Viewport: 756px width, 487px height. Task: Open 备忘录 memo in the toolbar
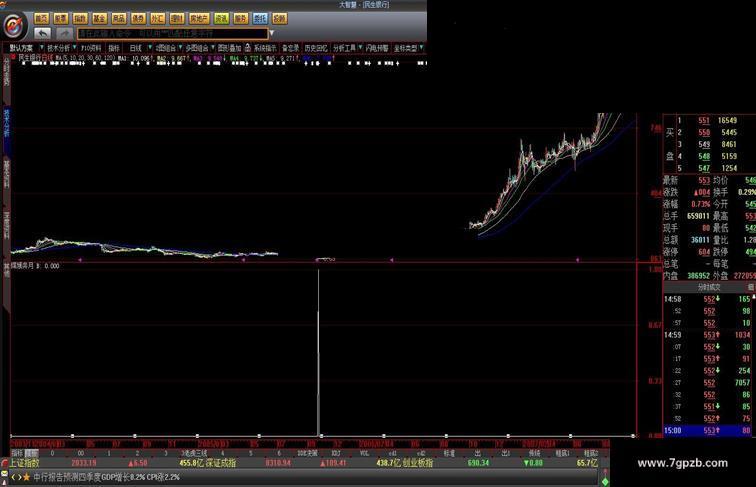coord(290,48)
